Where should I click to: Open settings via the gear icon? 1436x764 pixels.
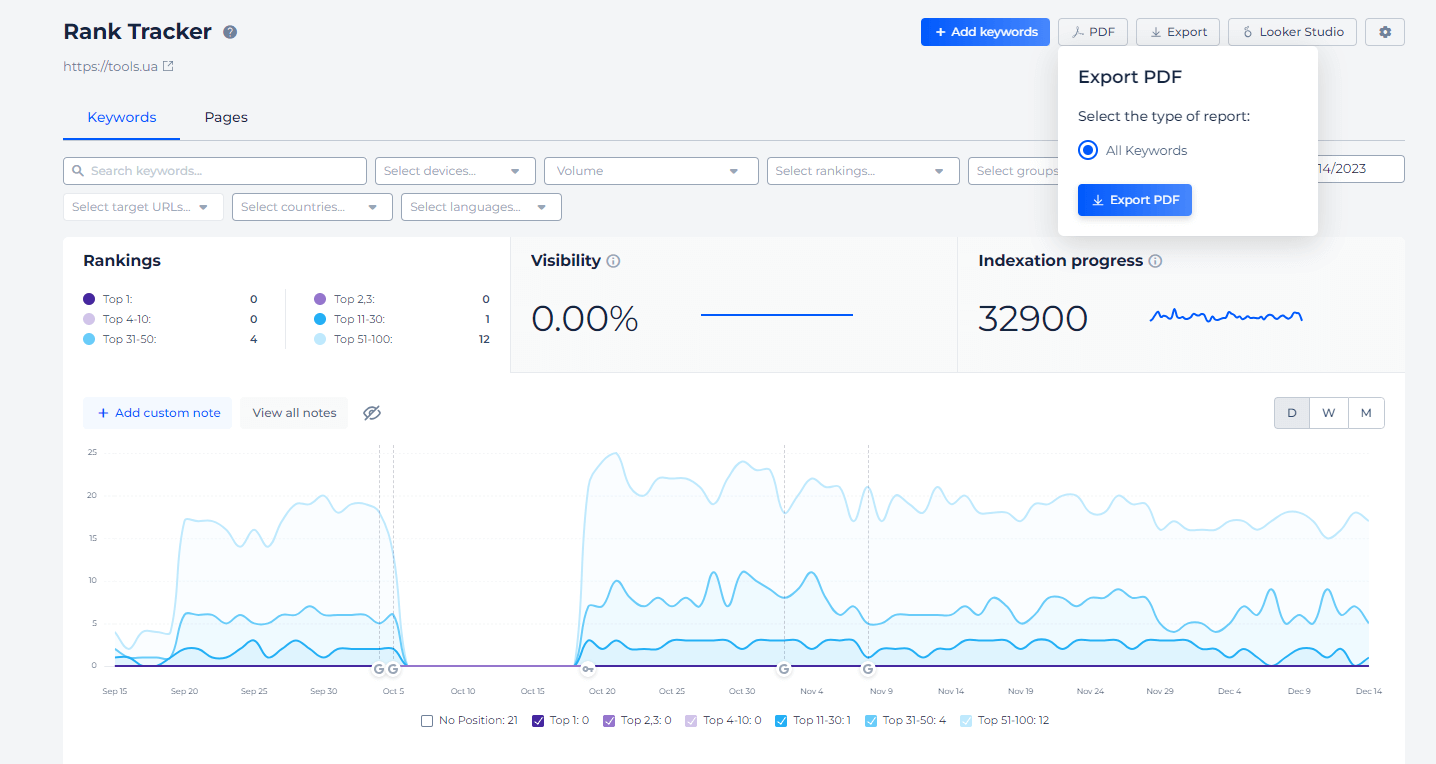point(1385,32)
